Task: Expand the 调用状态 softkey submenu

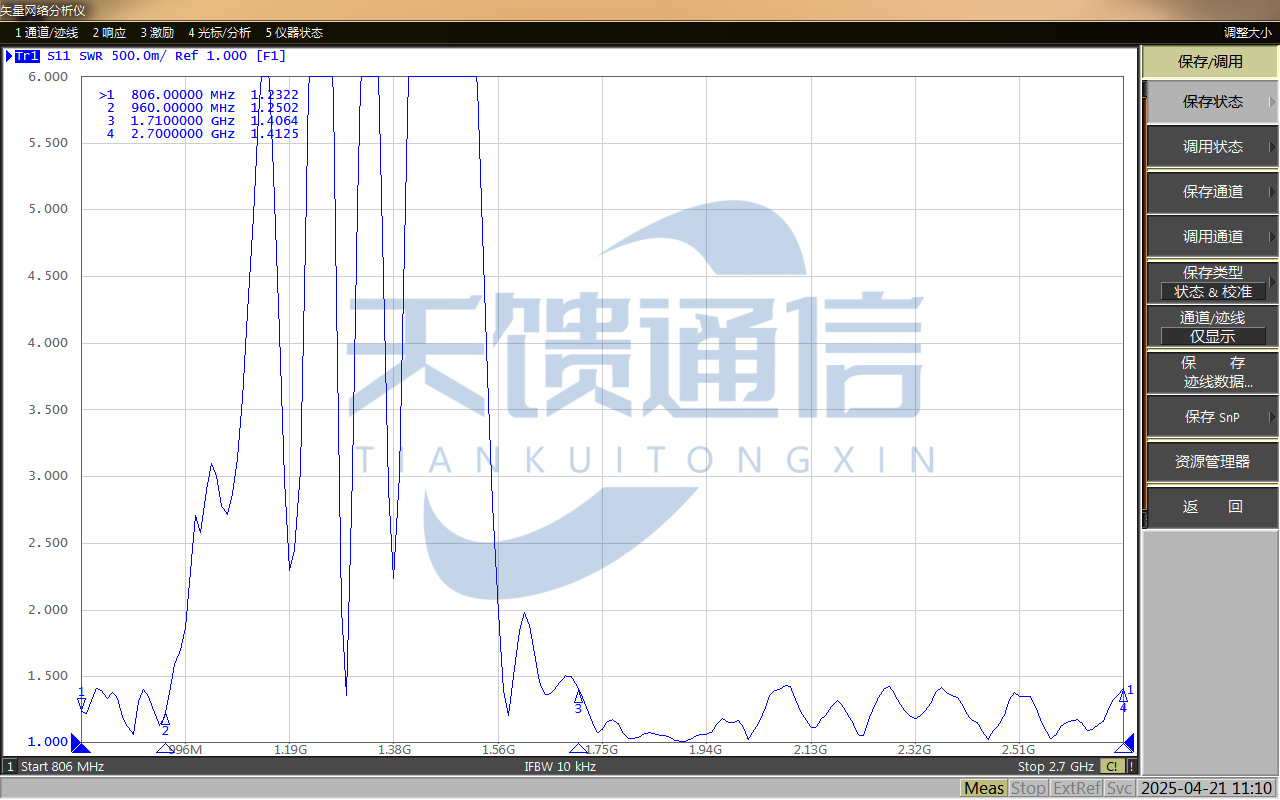Action: [1212, 147]
